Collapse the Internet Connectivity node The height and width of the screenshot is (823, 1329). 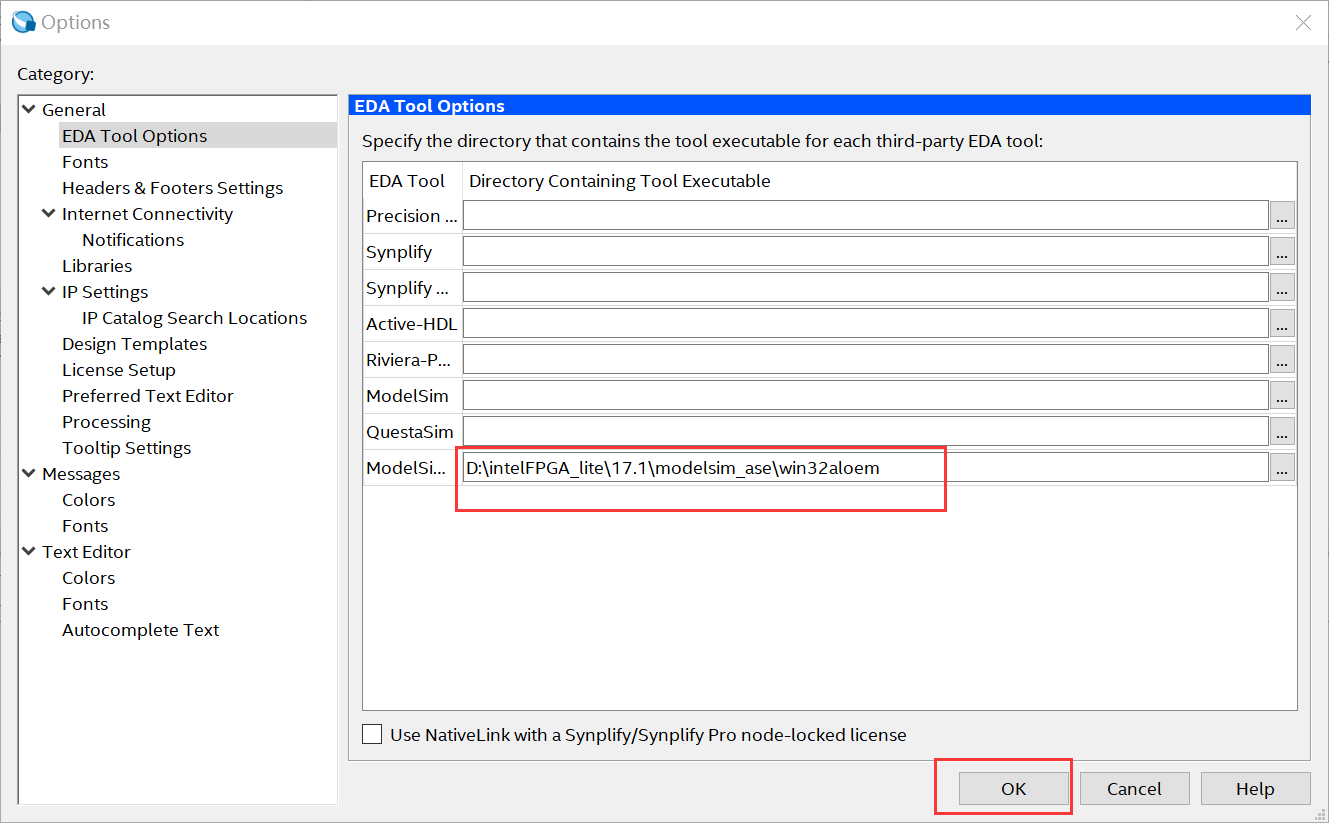pos(49,213)
